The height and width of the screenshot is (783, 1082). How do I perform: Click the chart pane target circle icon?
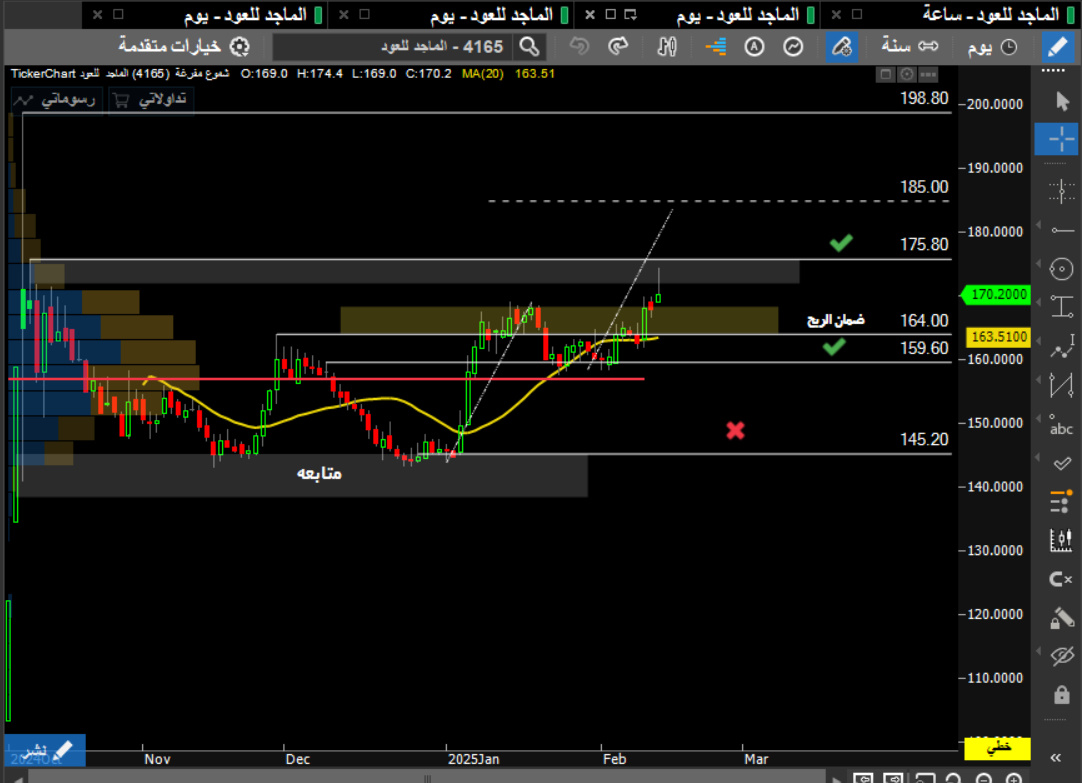tap(907, 75)
